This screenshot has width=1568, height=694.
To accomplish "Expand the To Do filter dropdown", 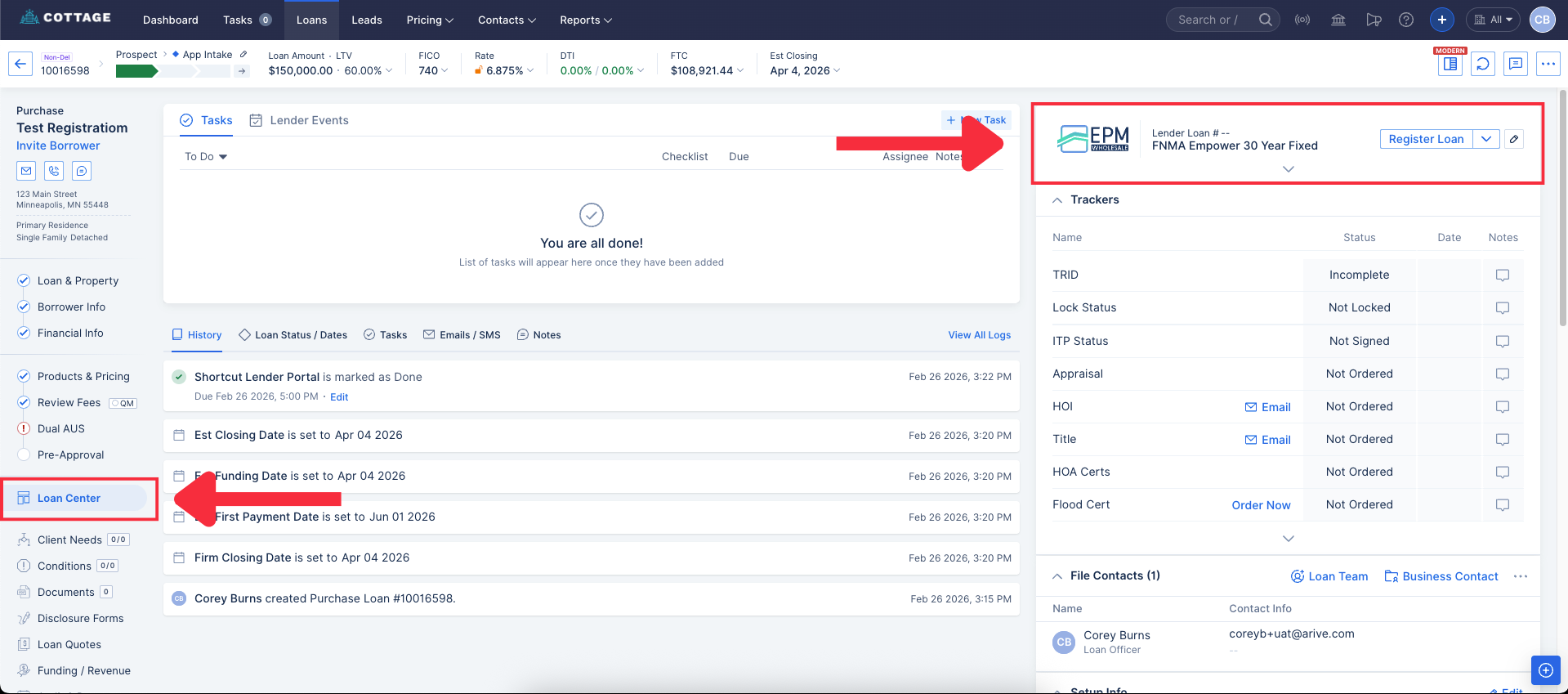I will [x=206, y=156].
